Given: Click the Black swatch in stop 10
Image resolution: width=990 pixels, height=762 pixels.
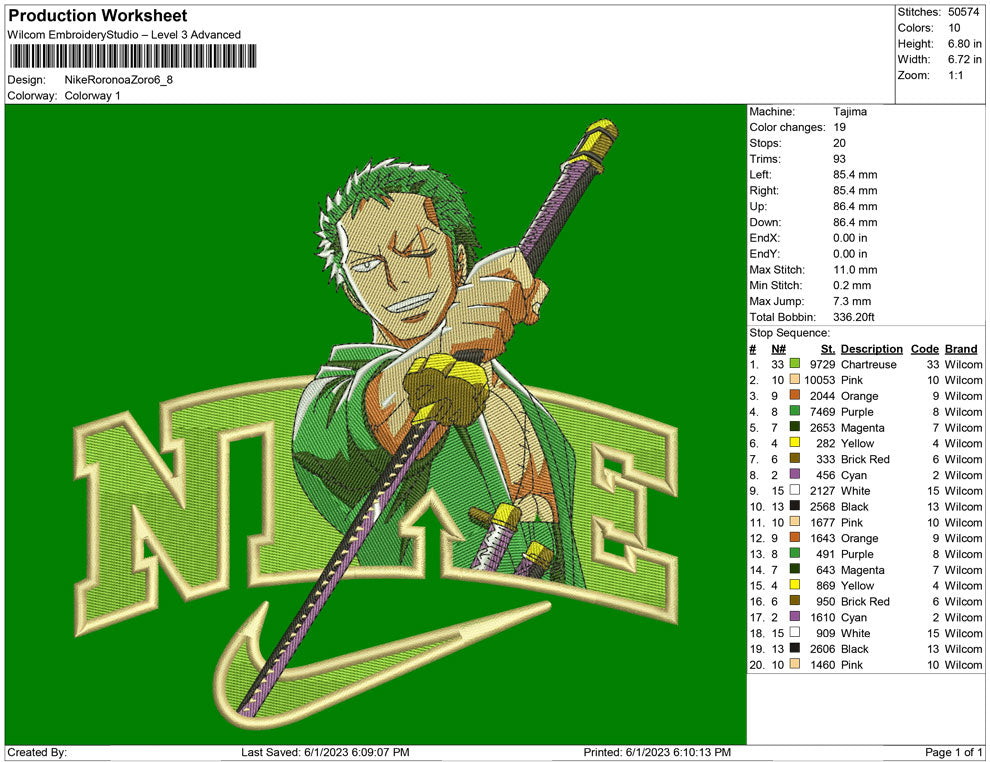Looking at the screenshot, I should [794, 506].
